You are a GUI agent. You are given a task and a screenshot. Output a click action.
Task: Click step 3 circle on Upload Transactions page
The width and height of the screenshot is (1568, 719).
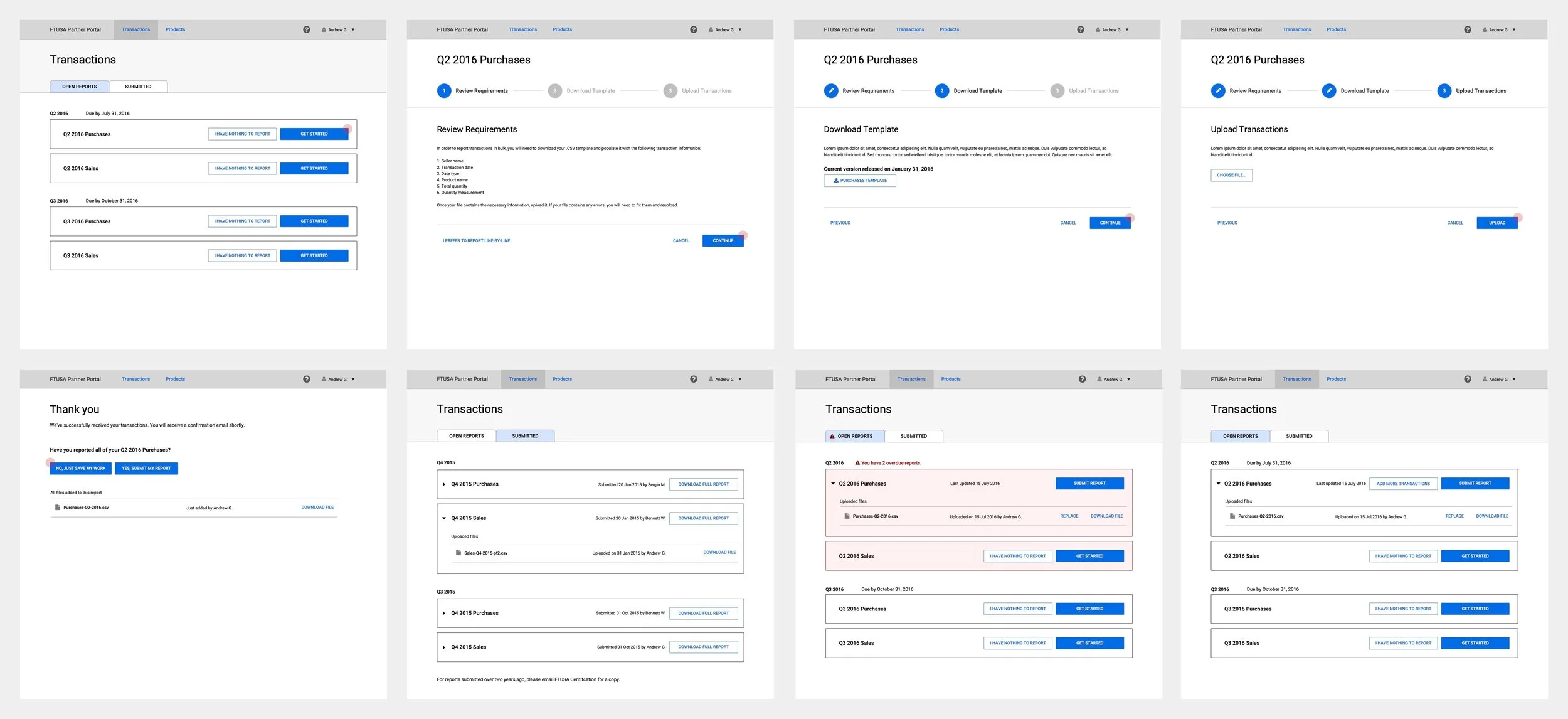1444,91
